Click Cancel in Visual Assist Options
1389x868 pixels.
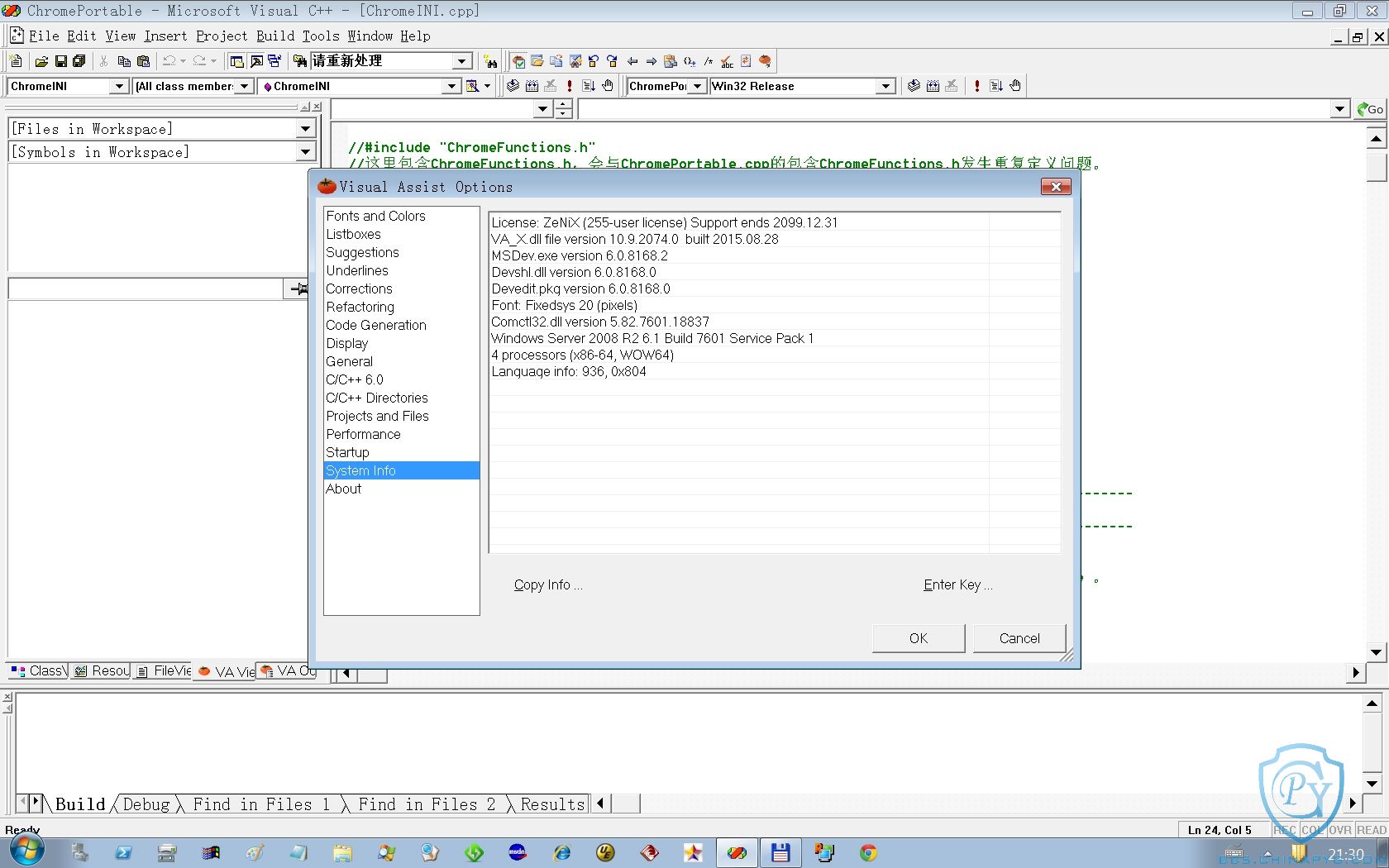(1019, 638)
